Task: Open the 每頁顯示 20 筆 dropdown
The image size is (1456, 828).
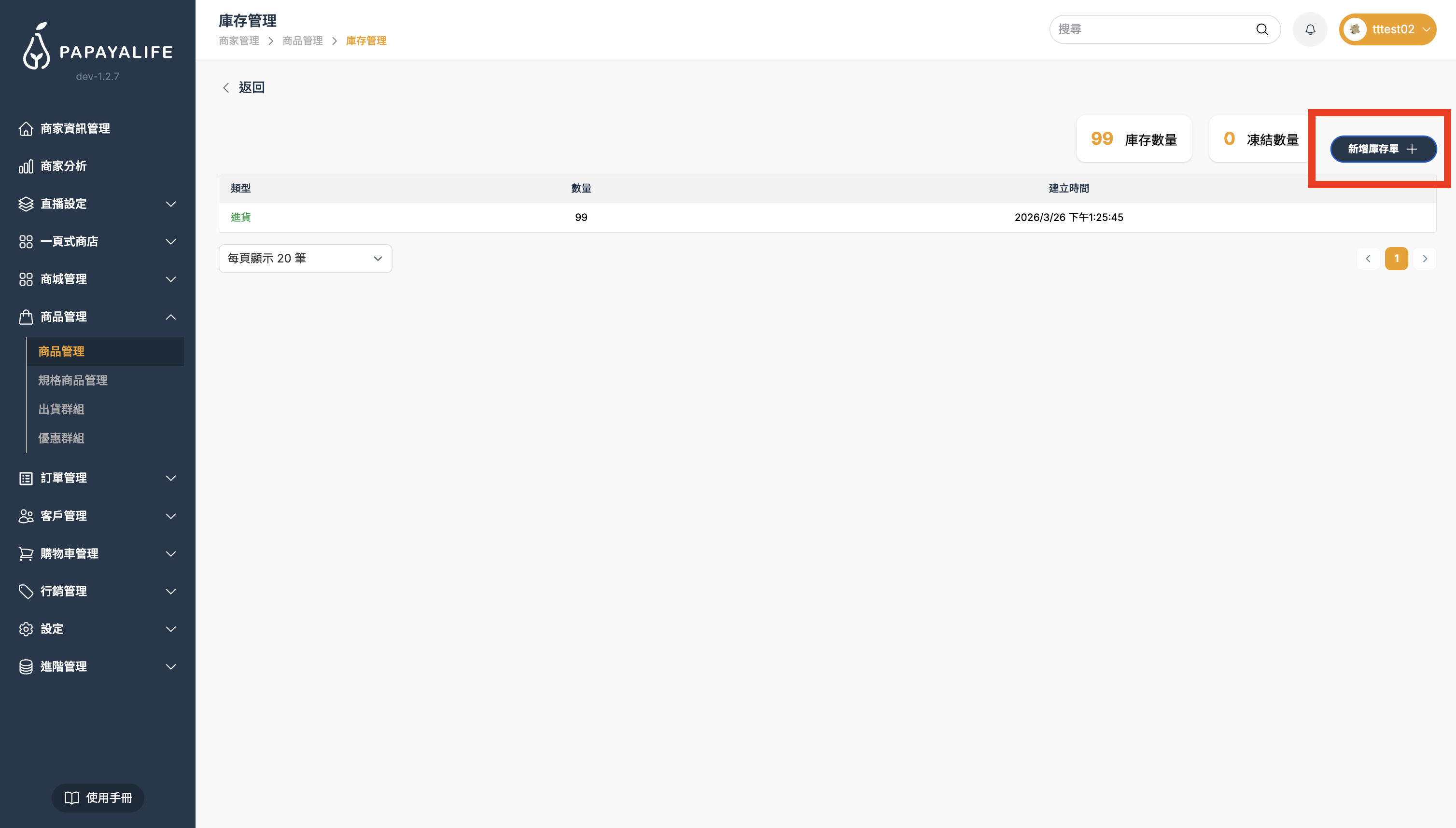Action: point(305,258)
